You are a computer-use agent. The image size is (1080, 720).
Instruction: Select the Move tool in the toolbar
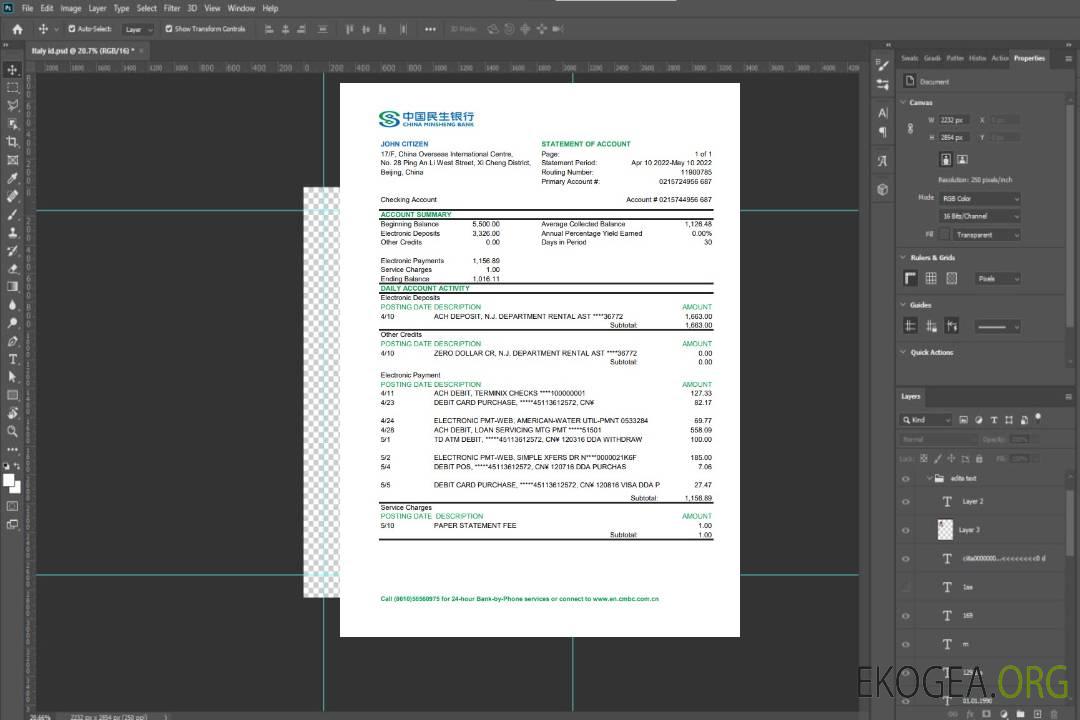[12, 69]
